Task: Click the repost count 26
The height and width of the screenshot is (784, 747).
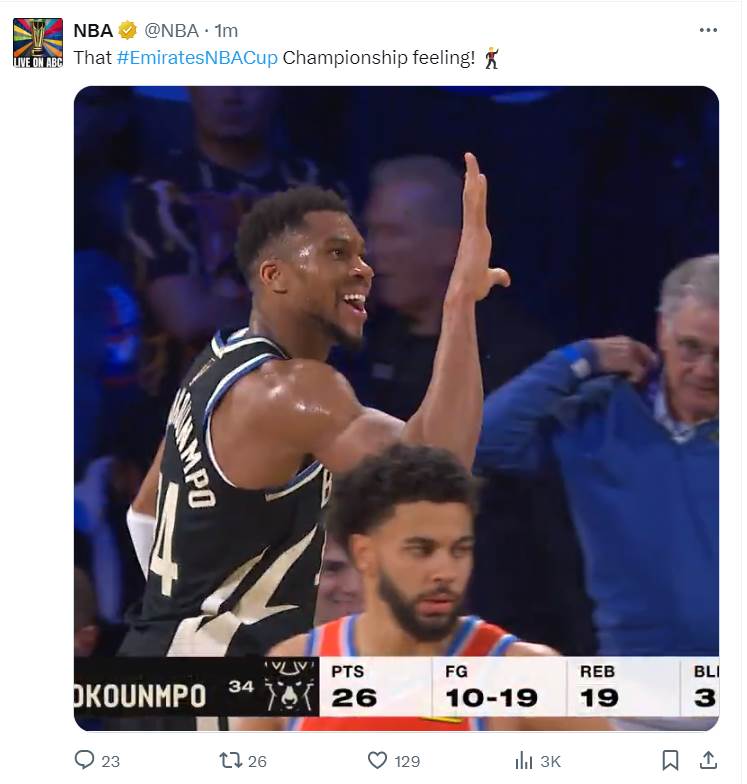Action: click(257, 762)
